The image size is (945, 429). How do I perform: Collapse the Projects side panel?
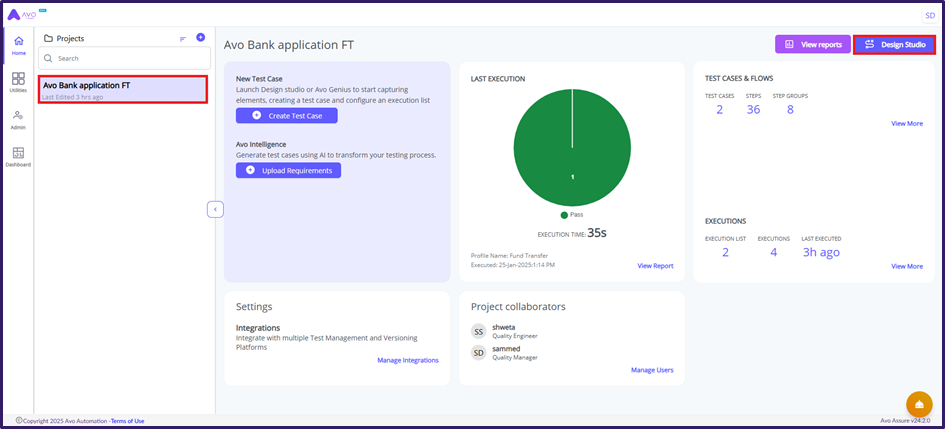click(215, 209)
